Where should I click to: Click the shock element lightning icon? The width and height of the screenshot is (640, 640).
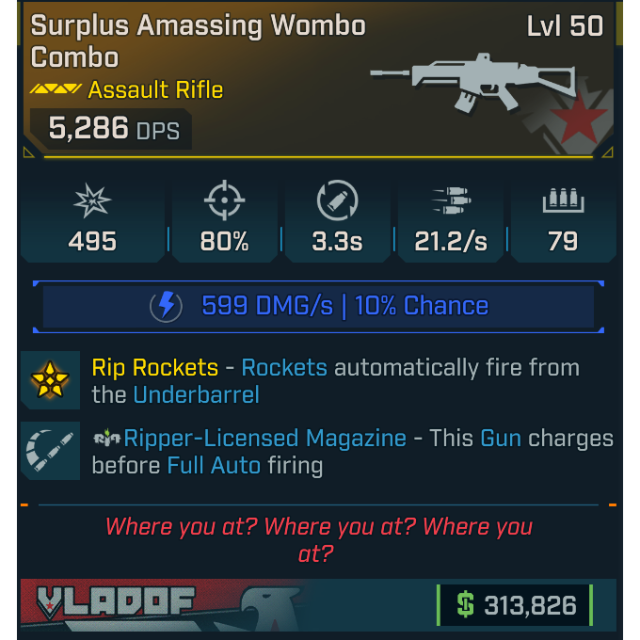click(x=166, y=306)
